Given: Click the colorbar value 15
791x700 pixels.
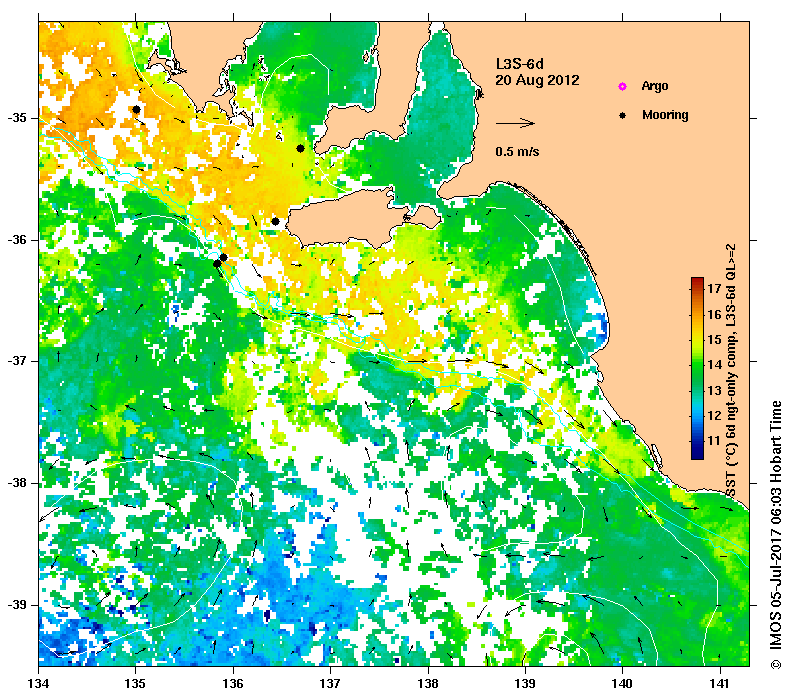Looking at the screenshot, I should click(715, 339).
